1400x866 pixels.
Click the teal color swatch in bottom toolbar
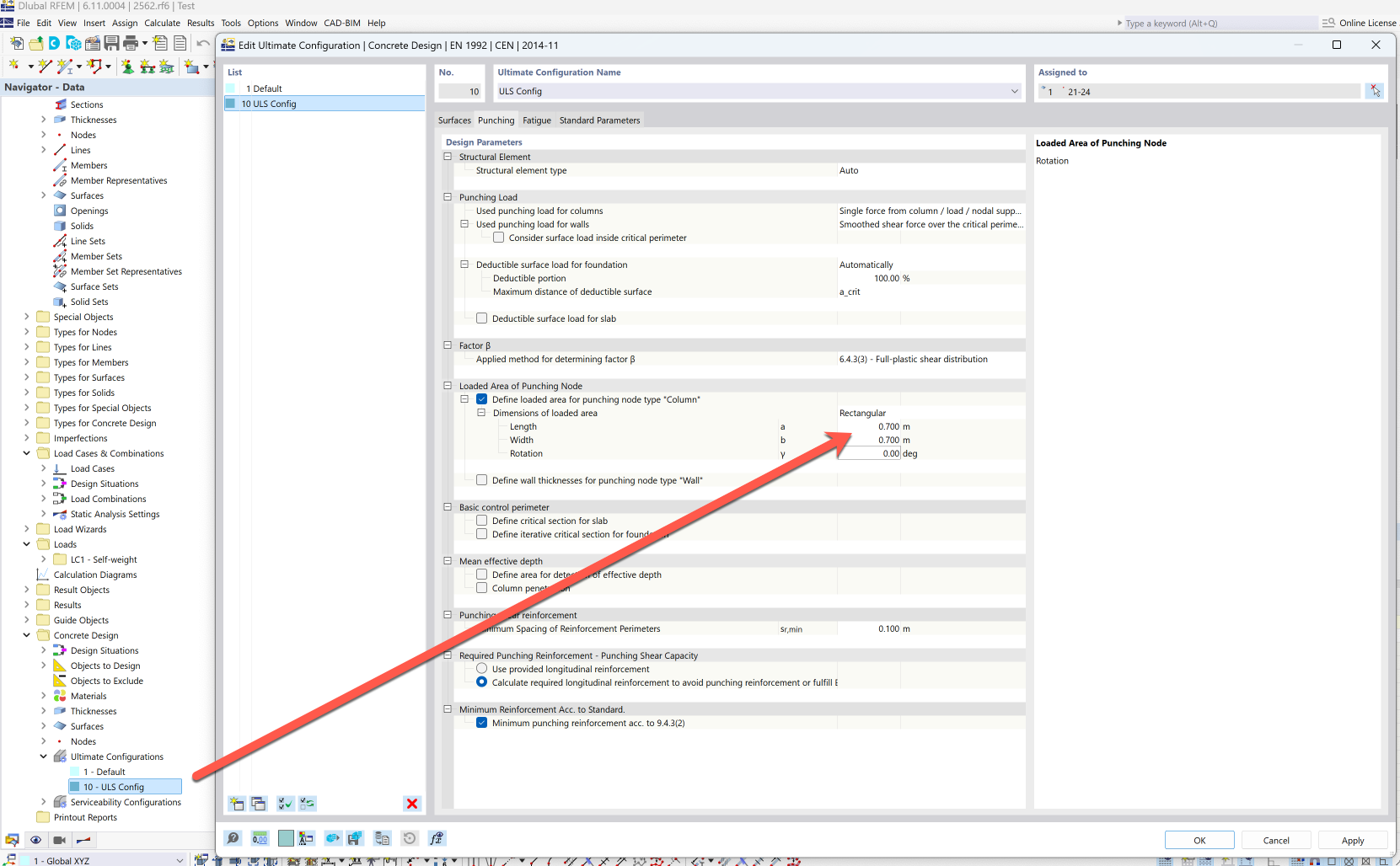tap(286, 838)
